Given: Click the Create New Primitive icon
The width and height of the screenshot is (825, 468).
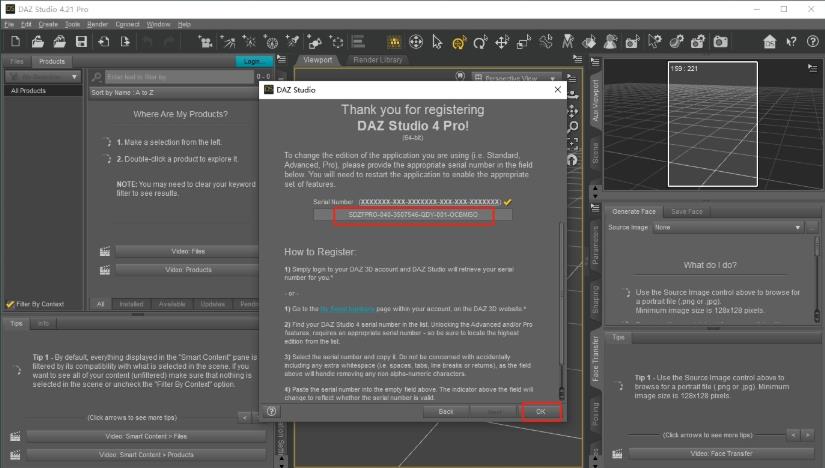Looking at the screenshot, I should (x=315, y=42).
